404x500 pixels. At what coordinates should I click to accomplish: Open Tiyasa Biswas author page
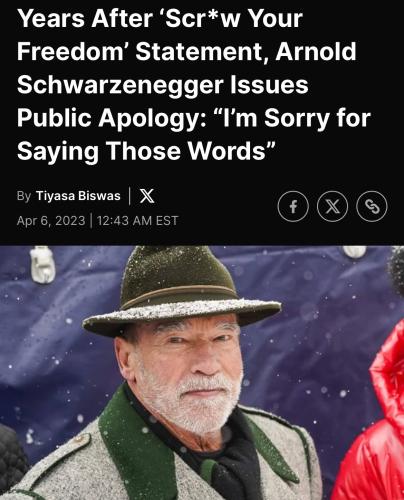(x=78, y=196)
